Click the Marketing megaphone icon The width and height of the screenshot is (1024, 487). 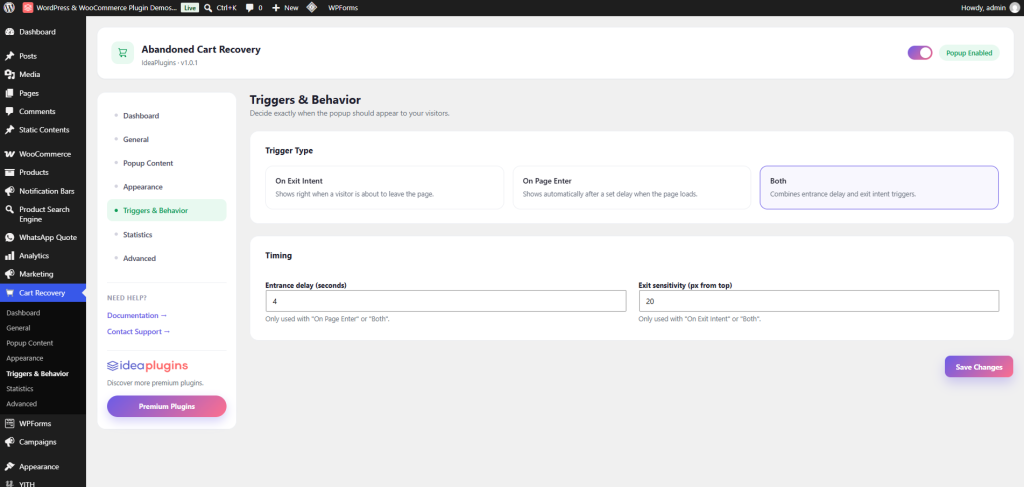(10, 274)
